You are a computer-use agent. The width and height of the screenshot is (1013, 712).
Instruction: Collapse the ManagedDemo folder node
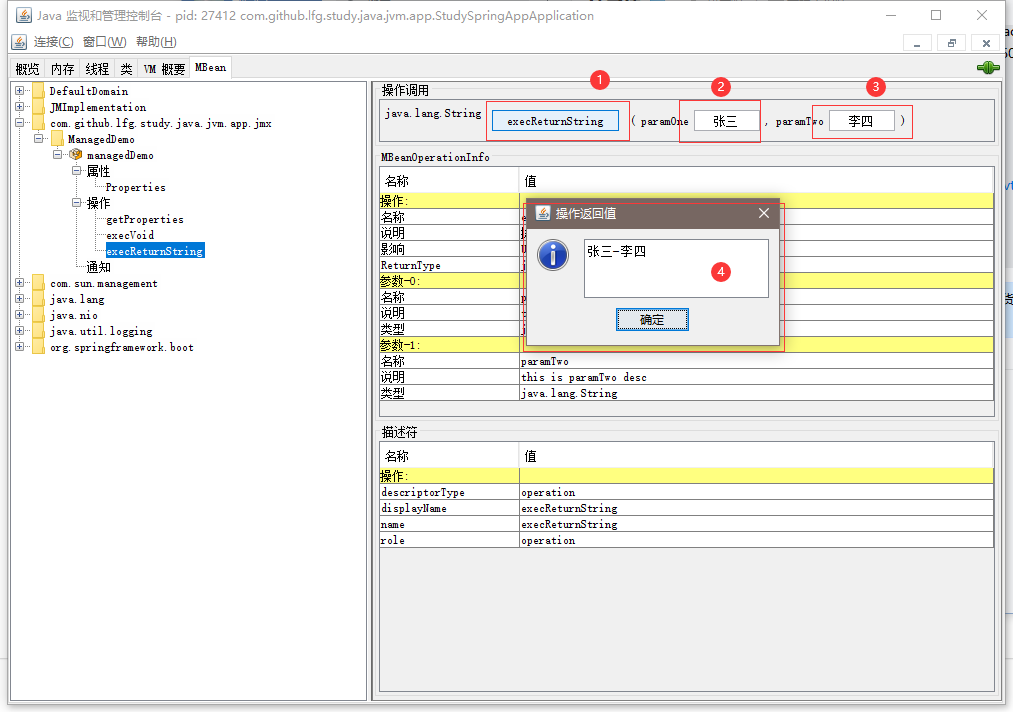click(38, 138)
